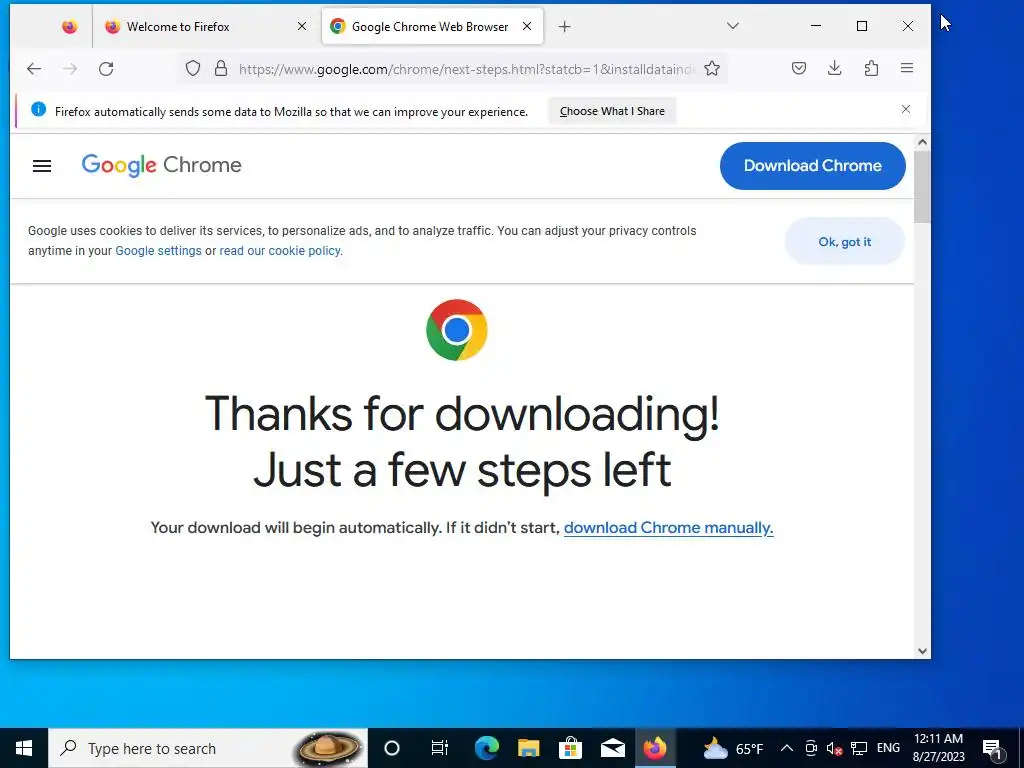Show hidden system tray icons

tap(787, 748)
